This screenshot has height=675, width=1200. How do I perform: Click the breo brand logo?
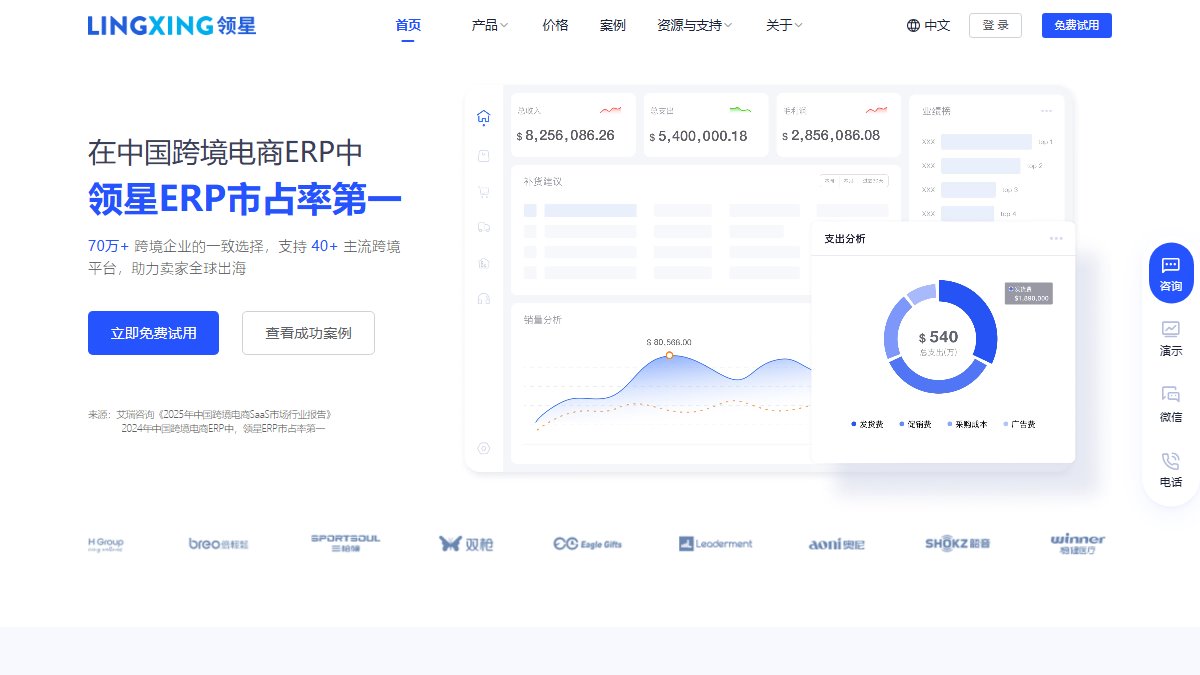coord(219,544)
